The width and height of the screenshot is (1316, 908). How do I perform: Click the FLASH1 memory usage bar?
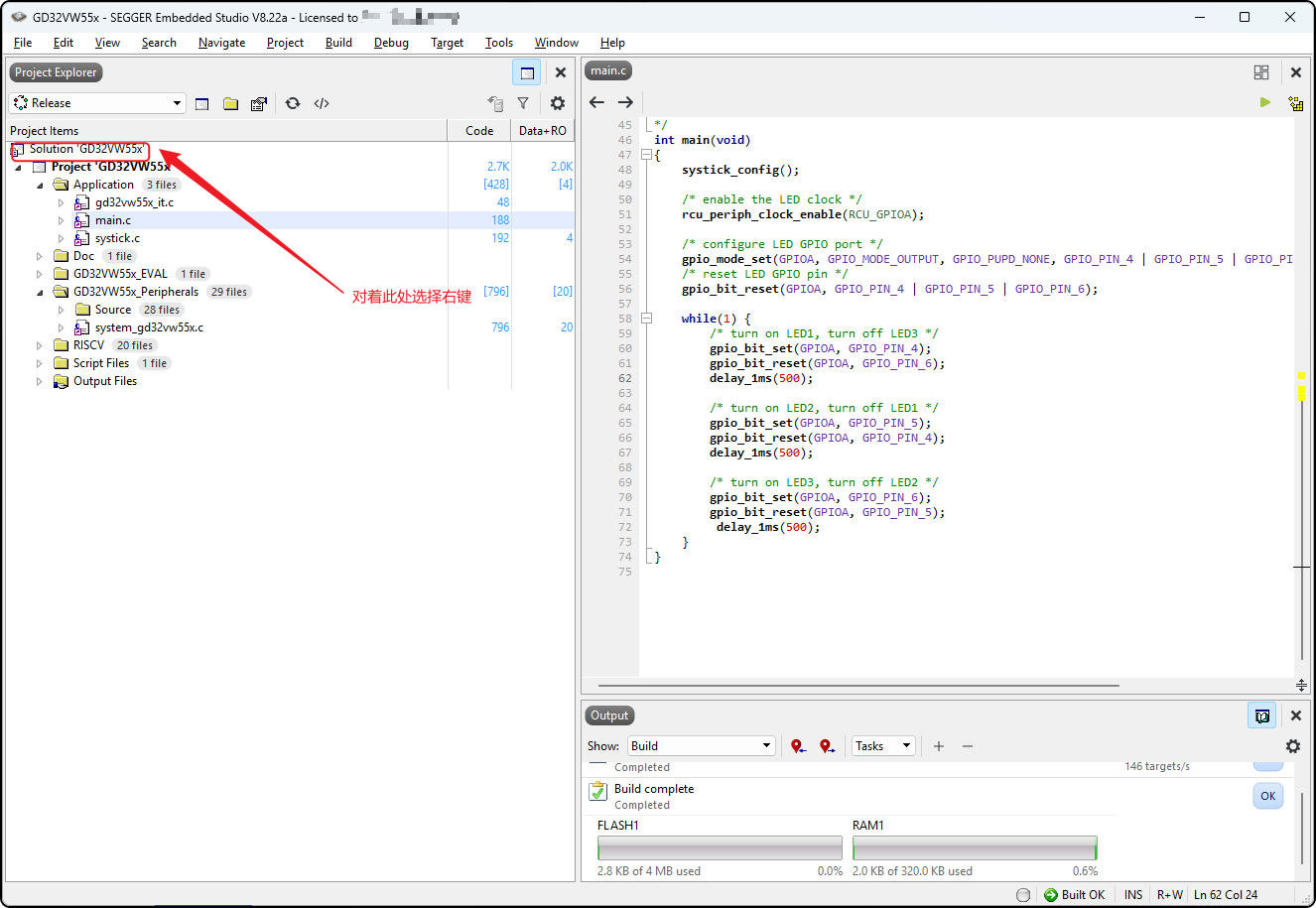coord(720,848)
